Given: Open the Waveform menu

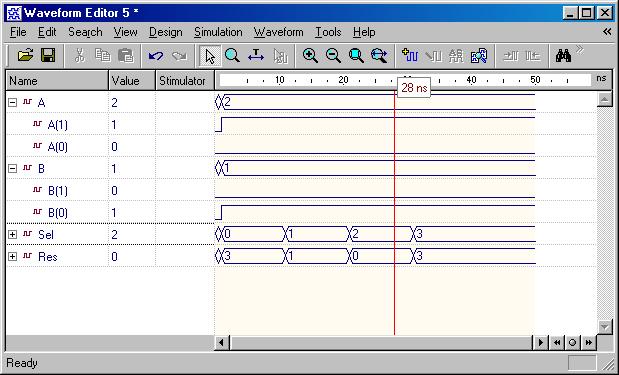Looking at the screenshot, I should coord(278,32).
